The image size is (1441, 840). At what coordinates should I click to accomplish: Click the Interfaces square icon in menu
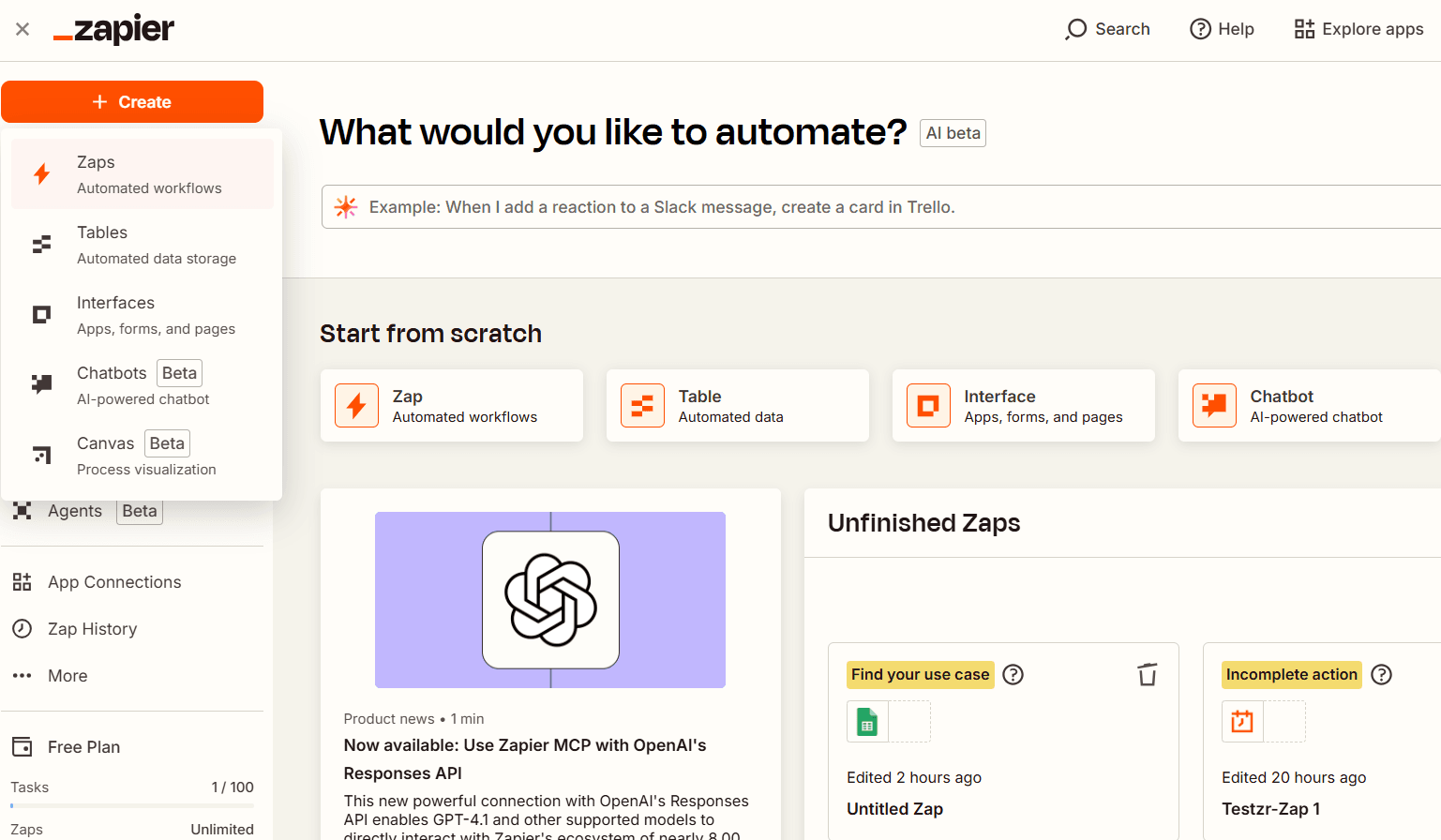[41, 314]
